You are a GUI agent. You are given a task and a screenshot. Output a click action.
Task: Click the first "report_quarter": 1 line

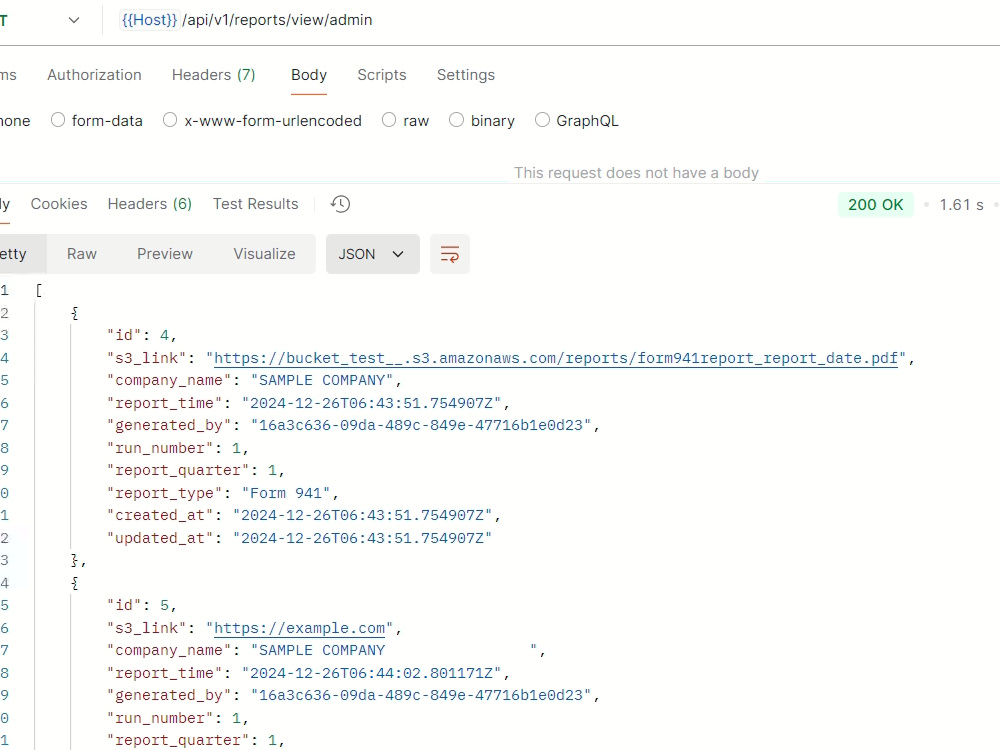click(195, 471)
